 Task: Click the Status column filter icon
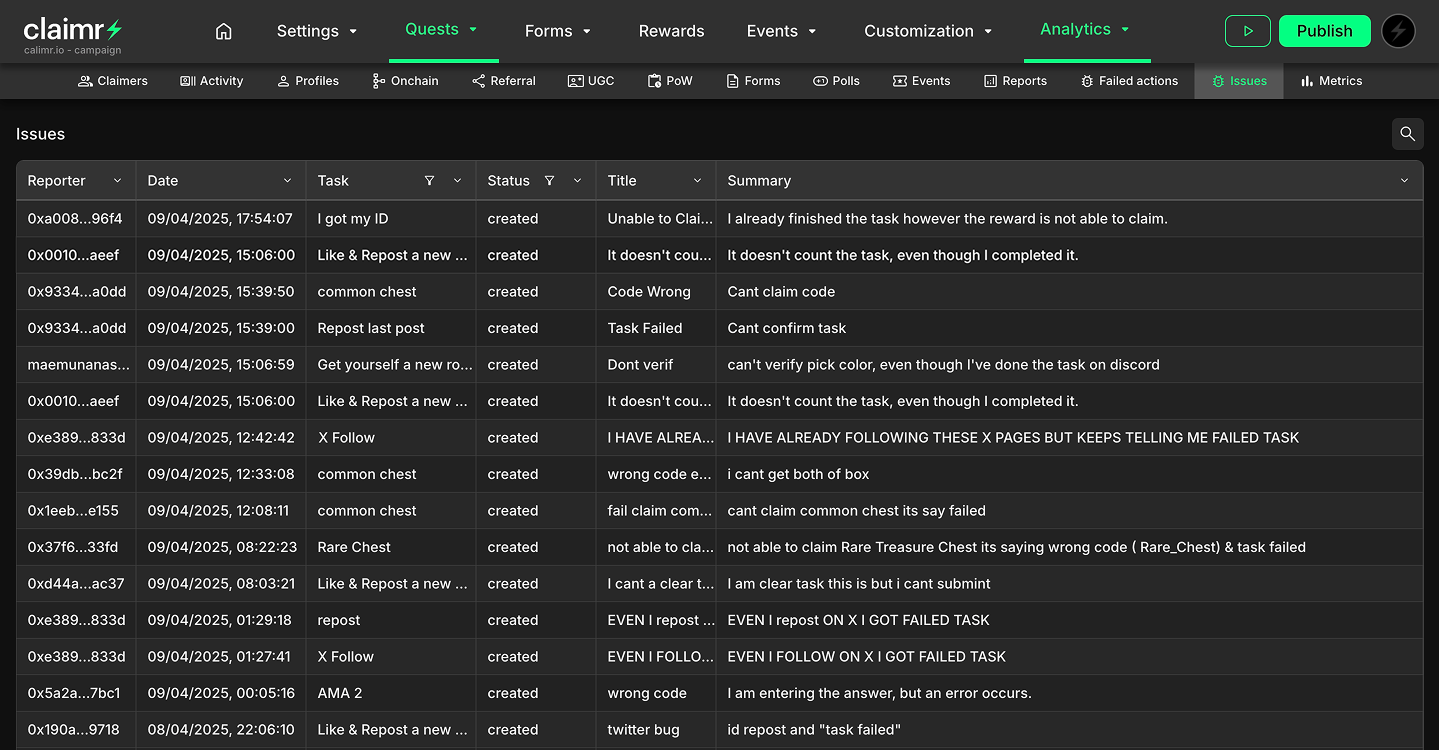pos(549,181)
